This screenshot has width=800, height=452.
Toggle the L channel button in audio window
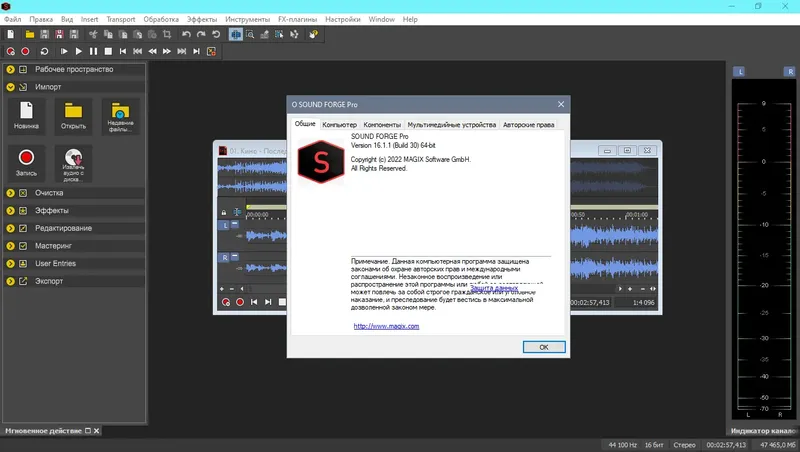click(x=224, y=224)
